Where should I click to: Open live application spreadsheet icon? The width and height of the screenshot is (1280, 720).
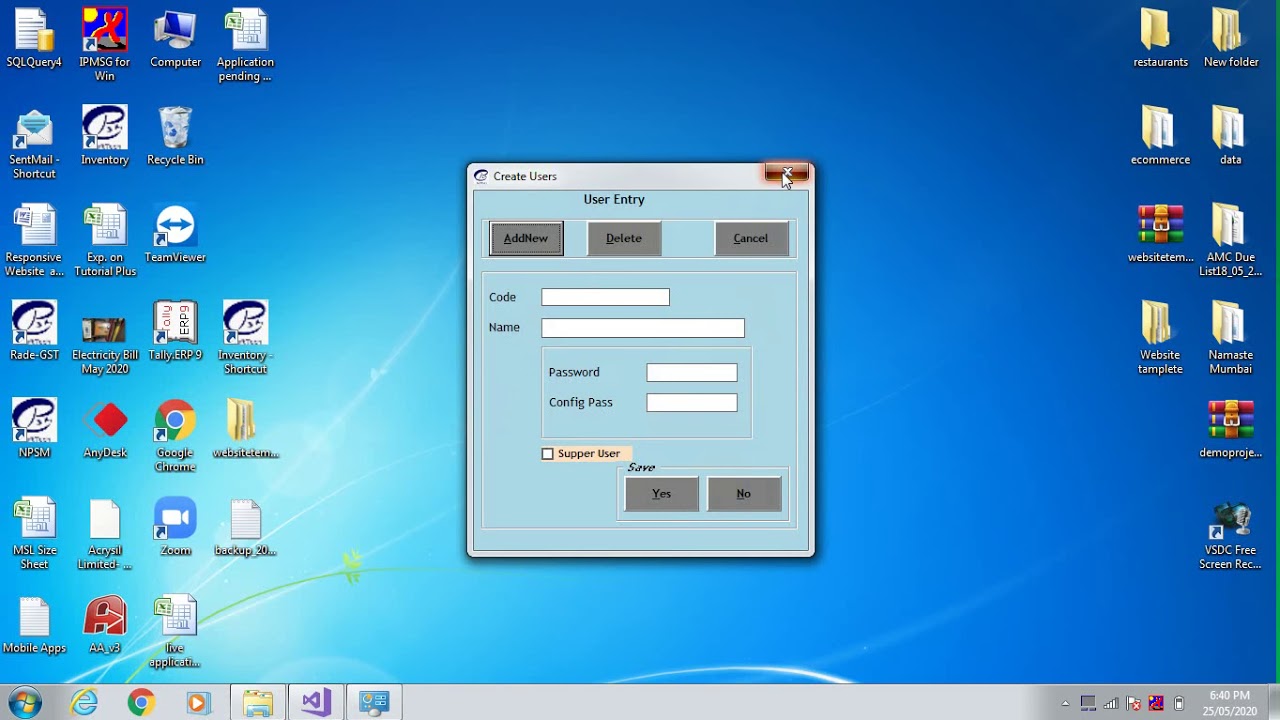click(175, 631)
